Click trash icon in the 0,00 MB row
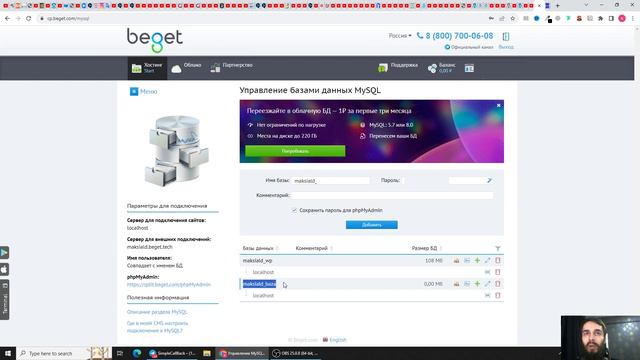Image resolution: width=640 pixels, height=360 pixels. [498, 284]
